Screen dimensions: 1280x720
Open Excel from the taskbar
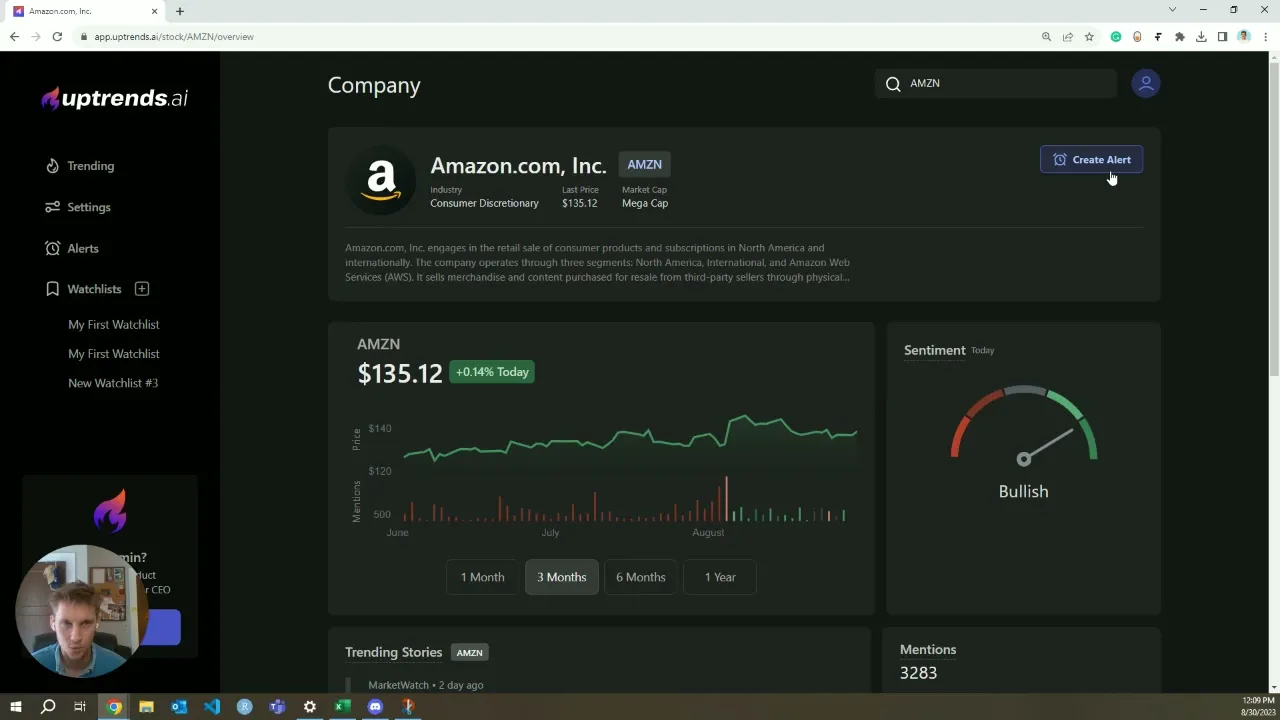pyautogui.click(x=342, y=707)
